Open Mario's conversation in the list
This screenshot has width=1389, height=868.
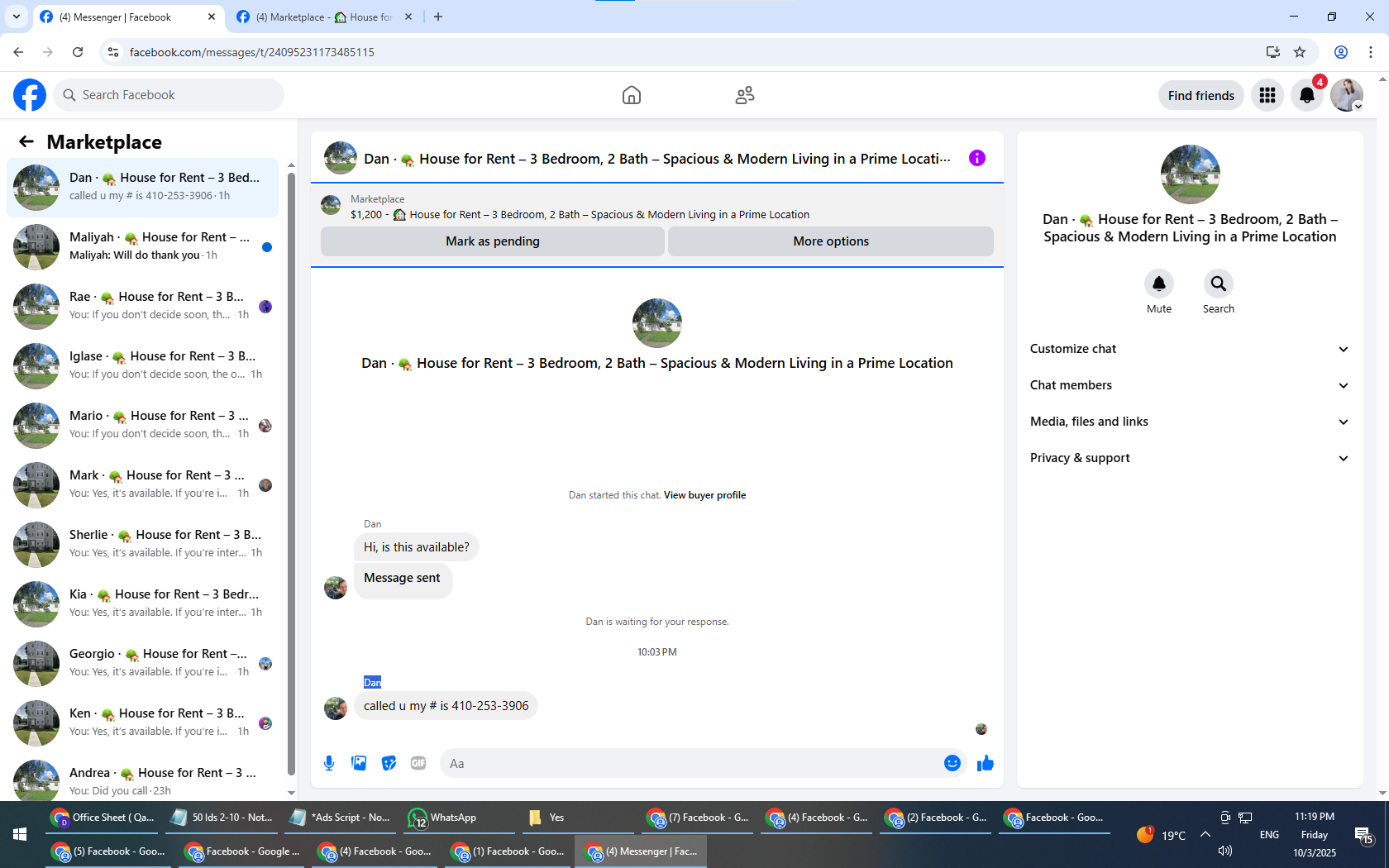pos(143,426)
